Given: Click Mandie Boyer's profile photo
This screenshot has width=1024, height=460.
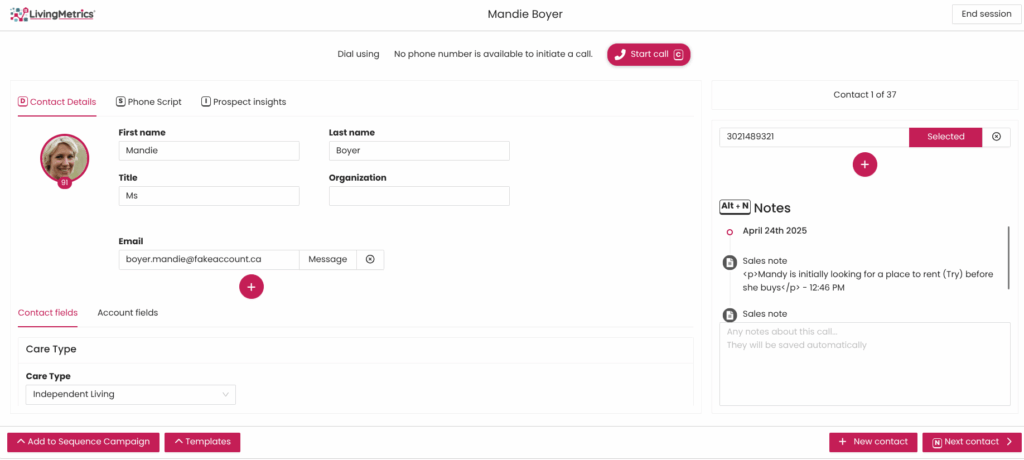Looking at the screenshot, I should tap(65, 157).
